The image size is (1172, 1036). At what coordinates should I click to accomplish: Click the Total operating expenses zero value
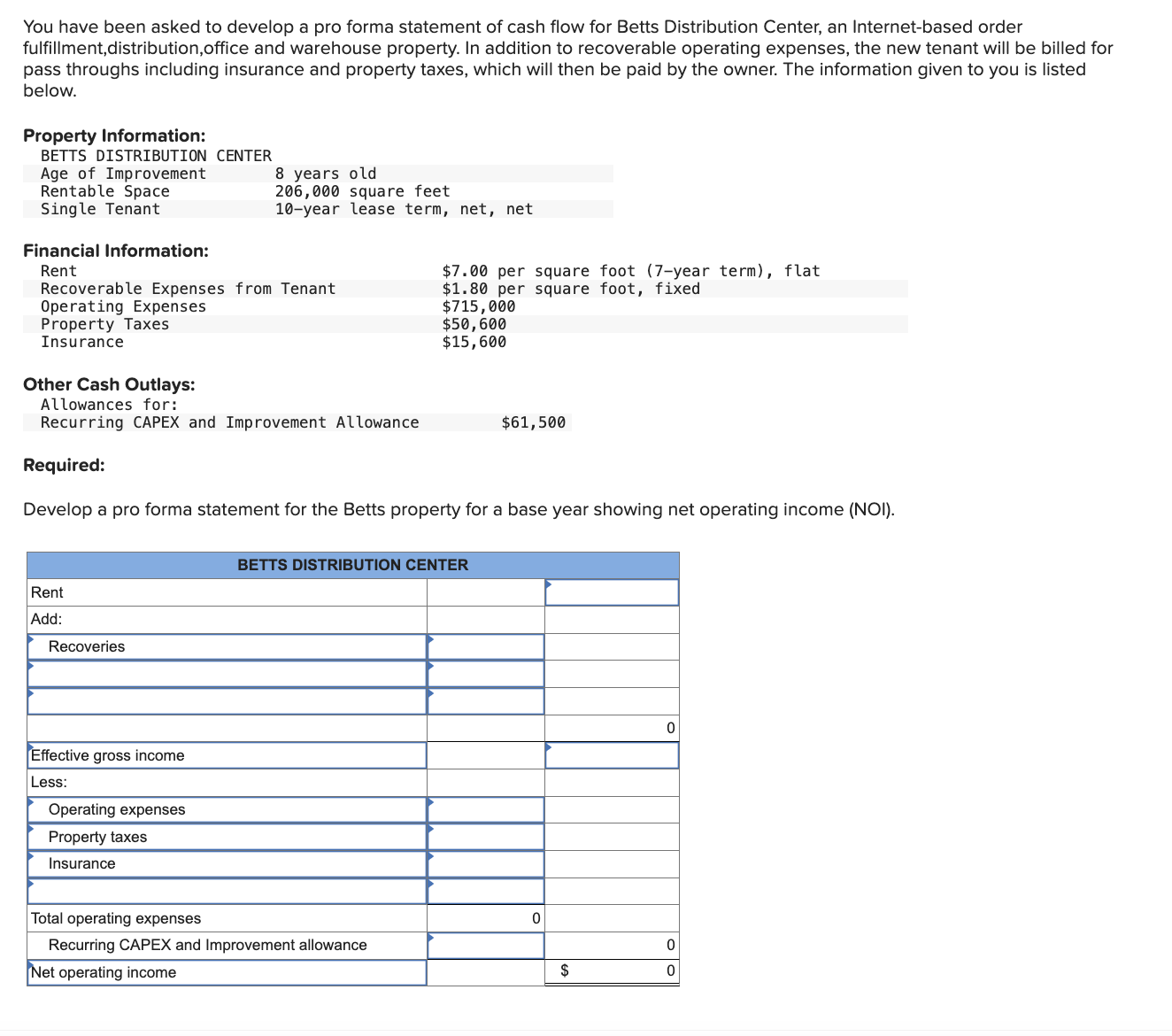(535, 918)
